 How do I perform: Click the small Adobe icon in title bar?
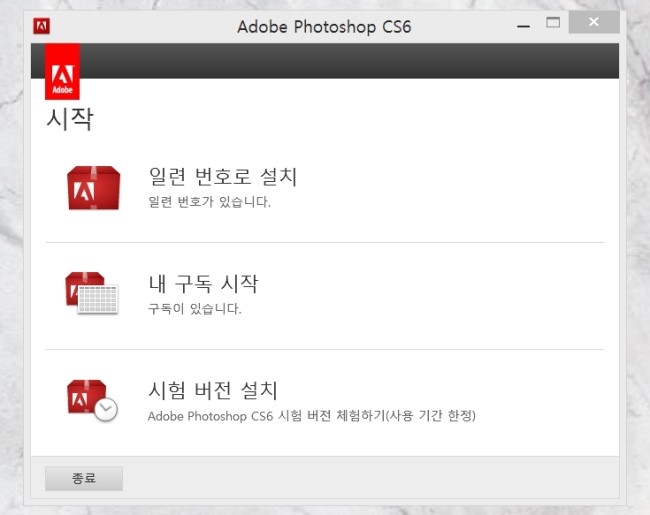pyautogui.click(x=41, y=26)
